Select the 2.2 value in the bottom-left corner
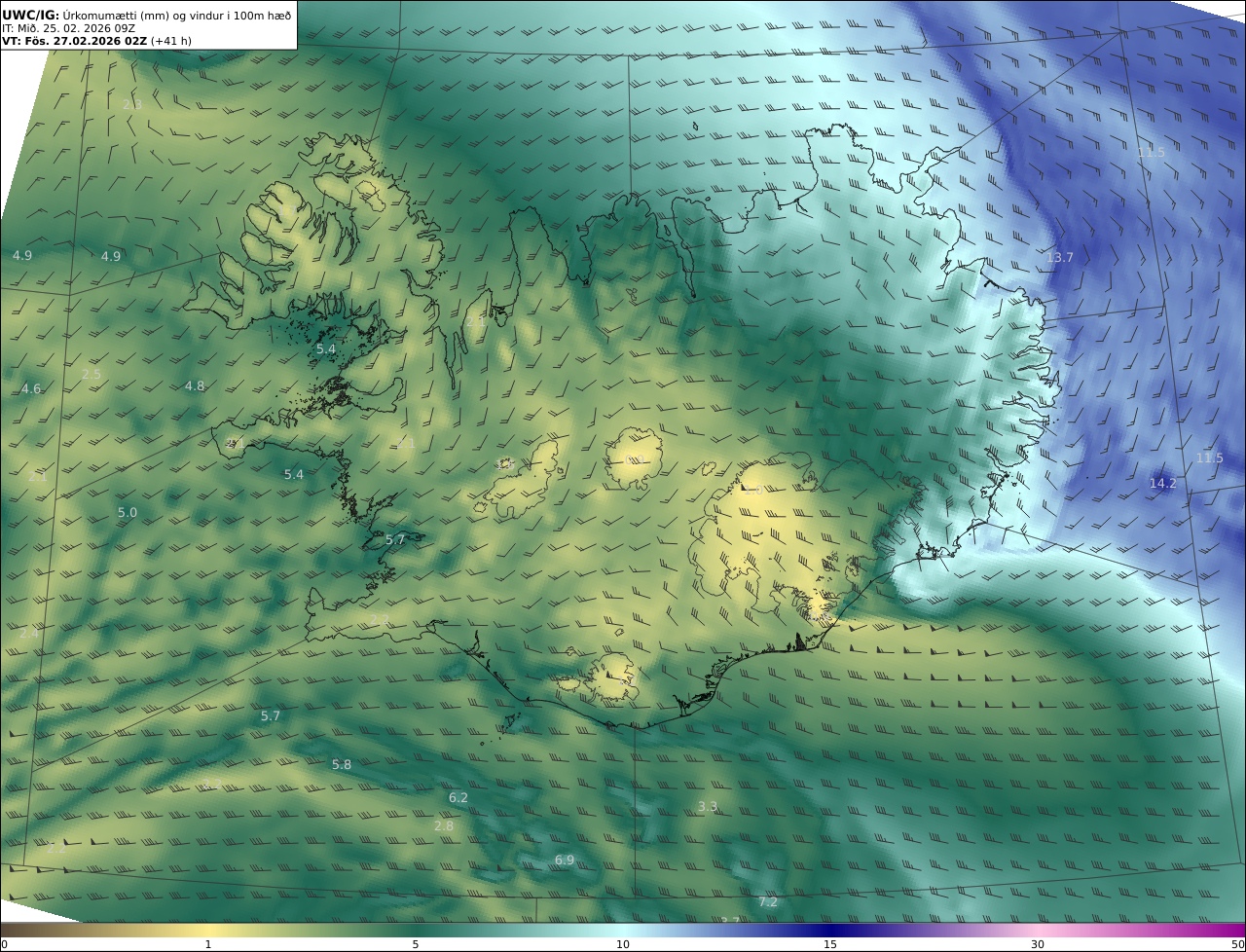The width and height of the screenshot is (1246, 952). [x=56, y=849]
